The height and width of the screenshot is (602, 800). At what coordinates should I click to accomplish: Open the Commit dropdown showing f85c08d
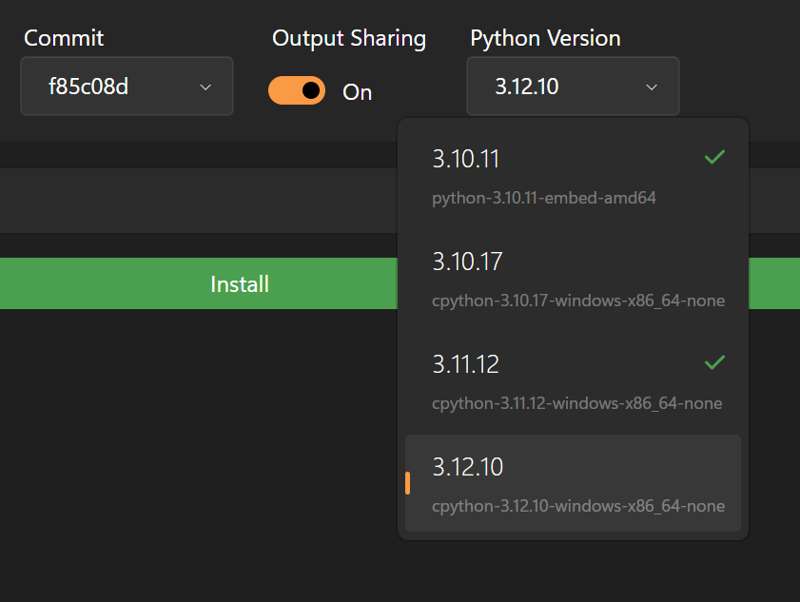click(126, 86)
